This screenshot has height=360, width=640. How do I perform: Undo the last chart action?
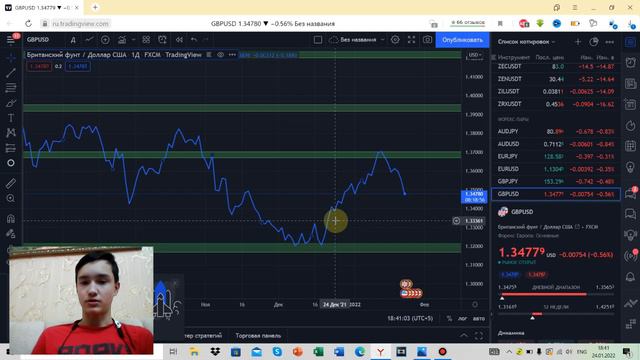click(x=194, y=40)
